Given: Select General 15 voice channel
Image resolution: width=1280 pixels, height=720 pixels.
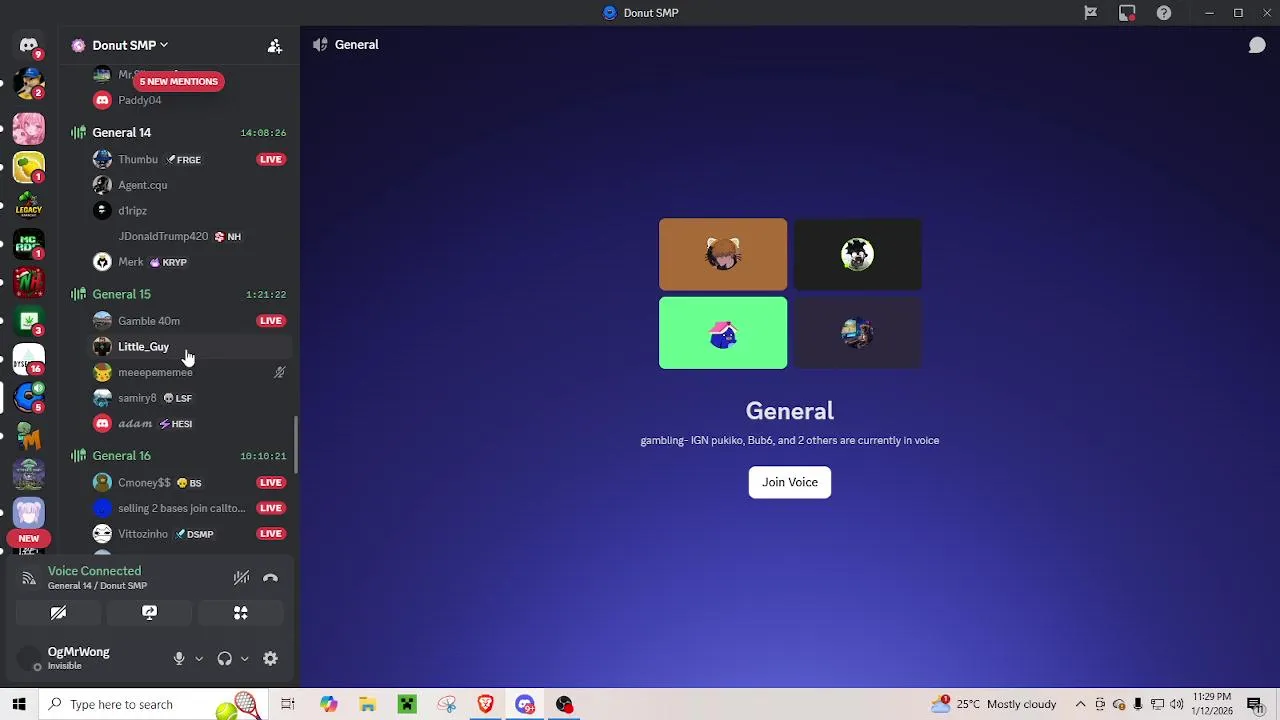Looking at the screenshot, I should (x=179, y=294).
